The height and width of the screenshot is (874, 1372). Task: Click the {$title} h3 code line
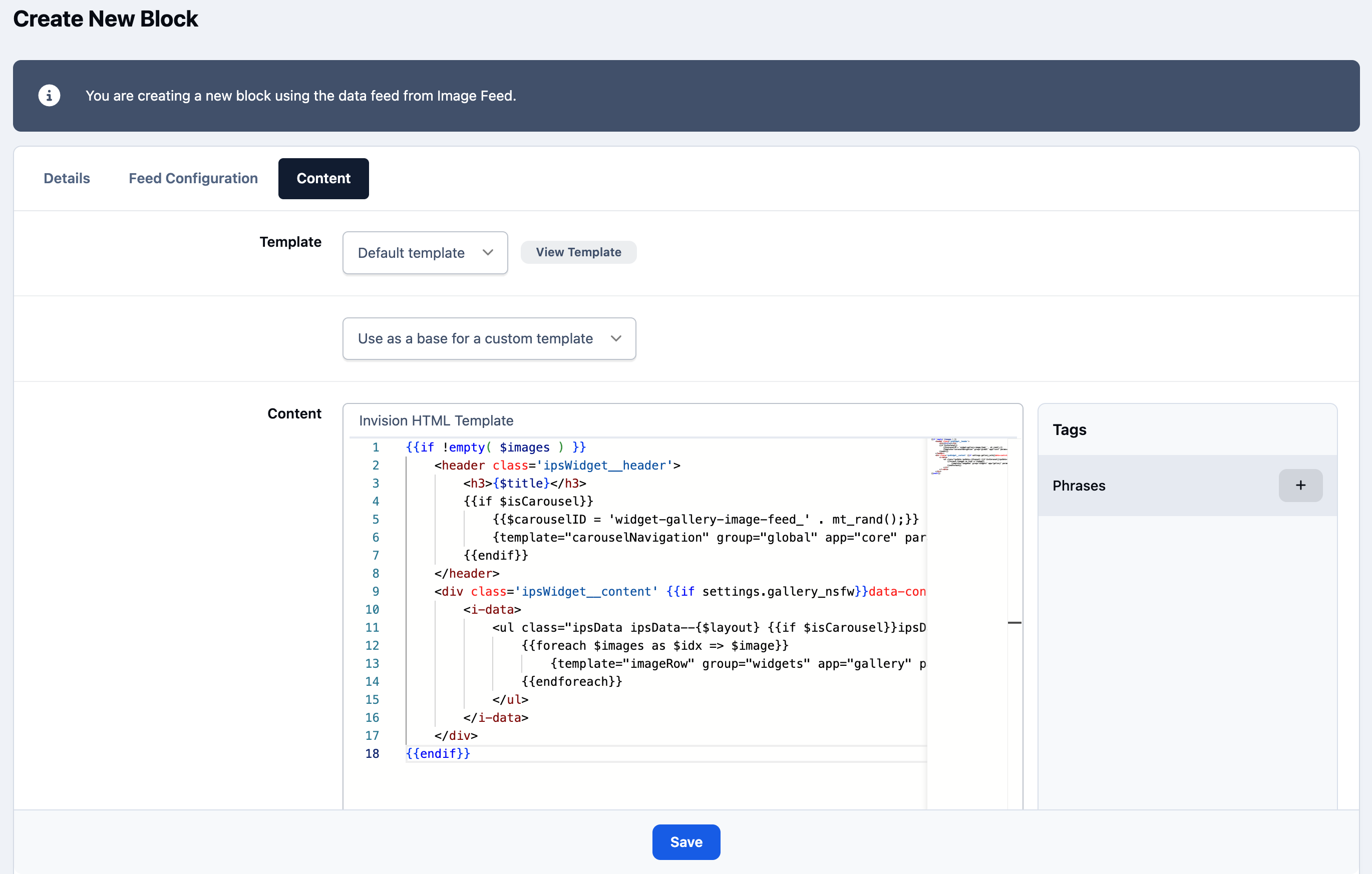pos(525,483)
